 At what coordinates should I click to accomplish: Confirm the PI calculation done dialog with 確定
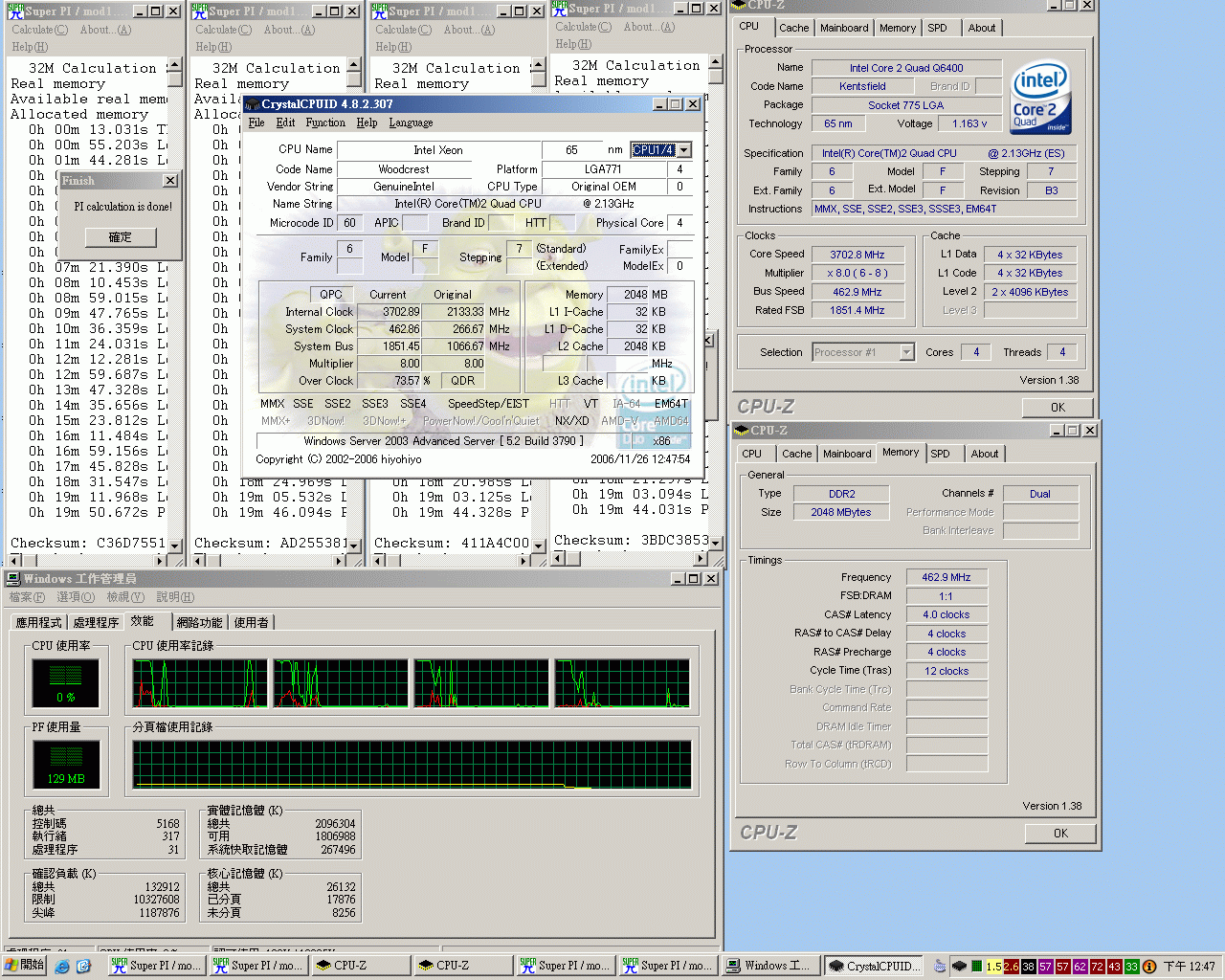tap(121, 237)
